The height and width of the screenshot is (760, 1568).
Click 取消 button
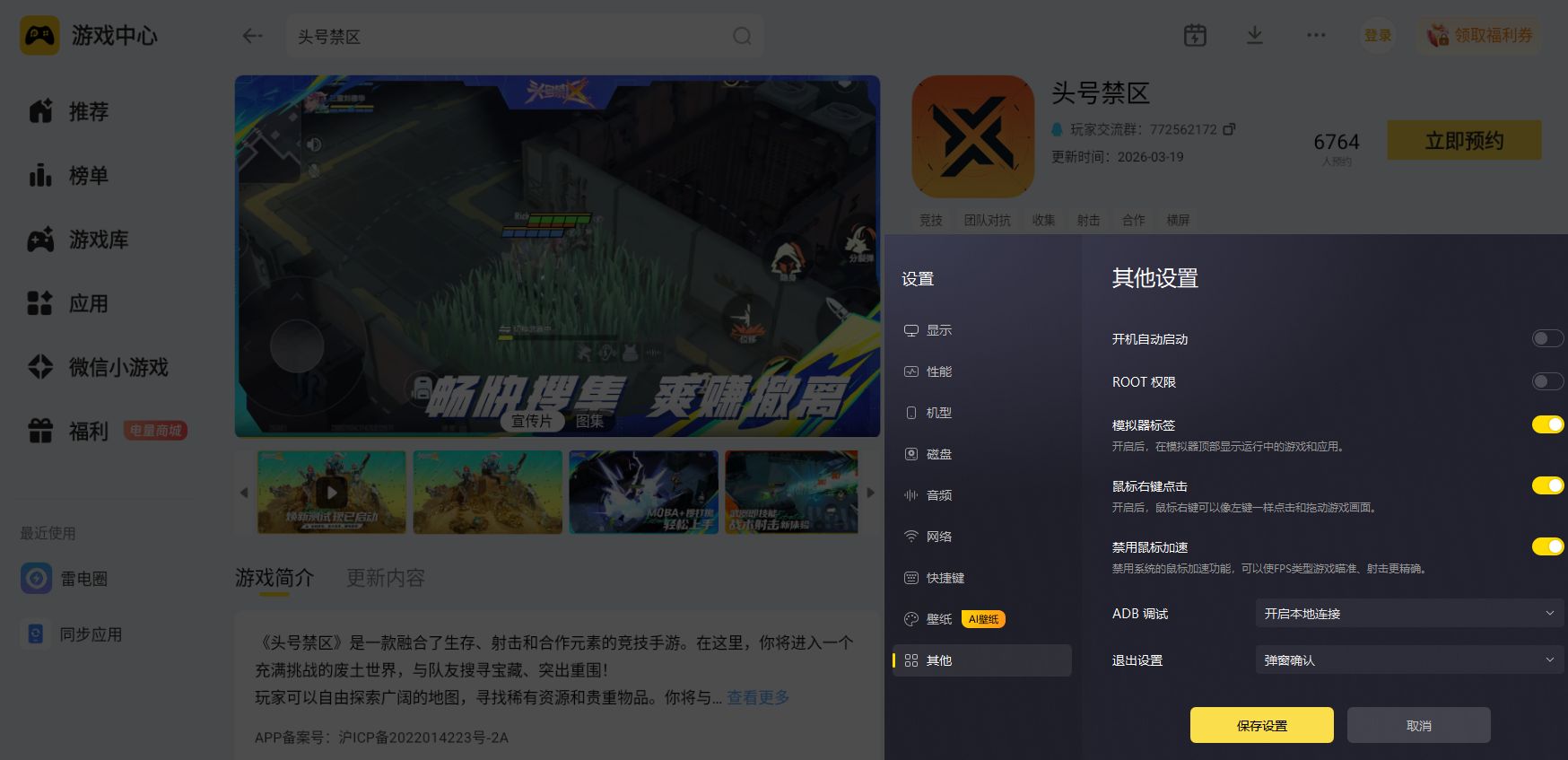click(x=1419, y=725)
